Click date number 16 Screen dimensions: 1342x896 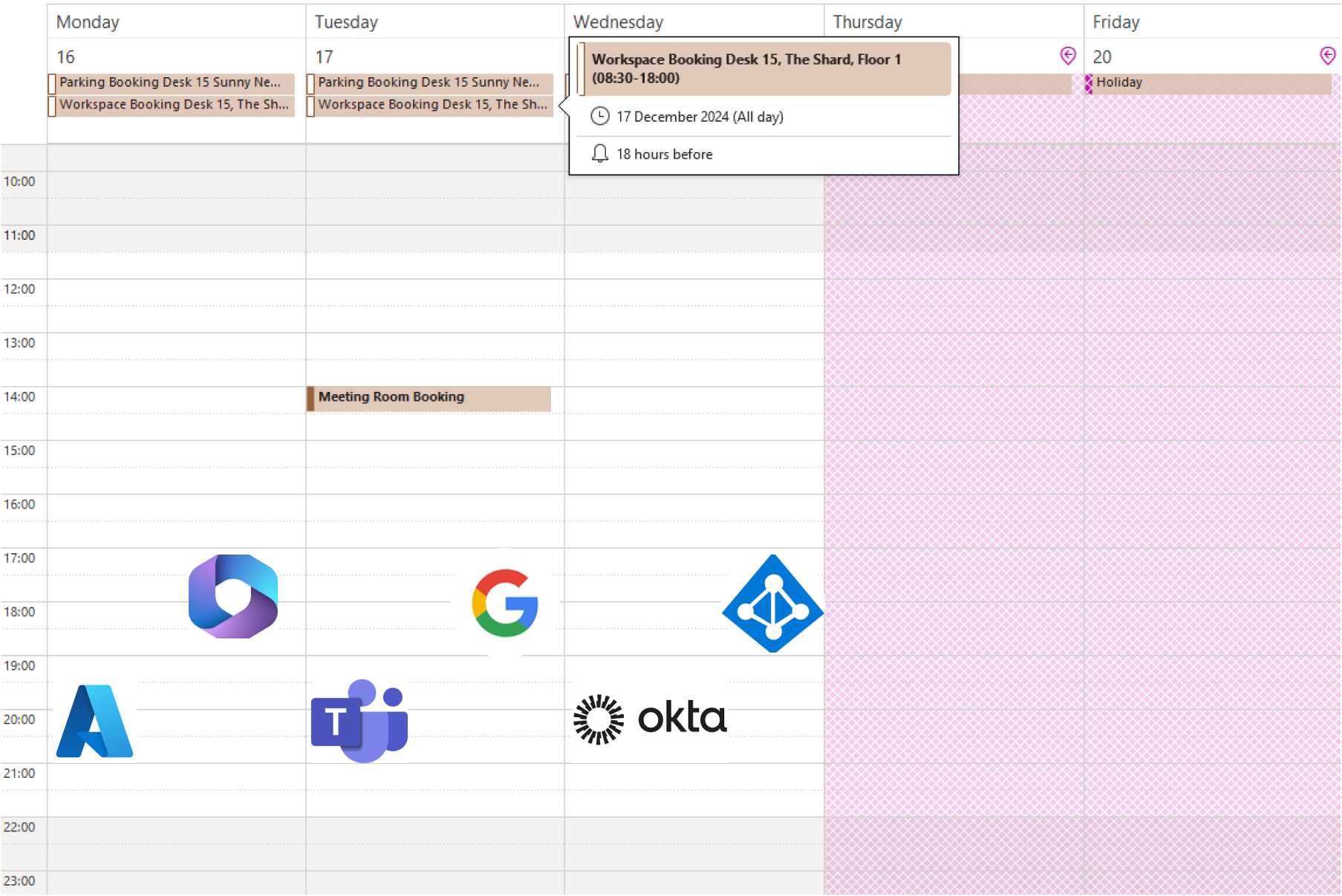(x=65, y=57)
